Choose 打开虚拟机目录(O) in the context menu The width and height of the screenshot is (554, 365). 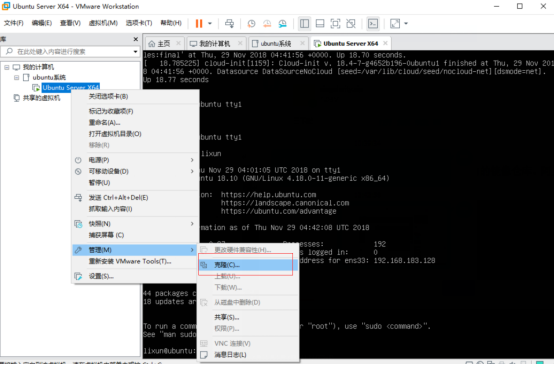click(x=135, y=134)
